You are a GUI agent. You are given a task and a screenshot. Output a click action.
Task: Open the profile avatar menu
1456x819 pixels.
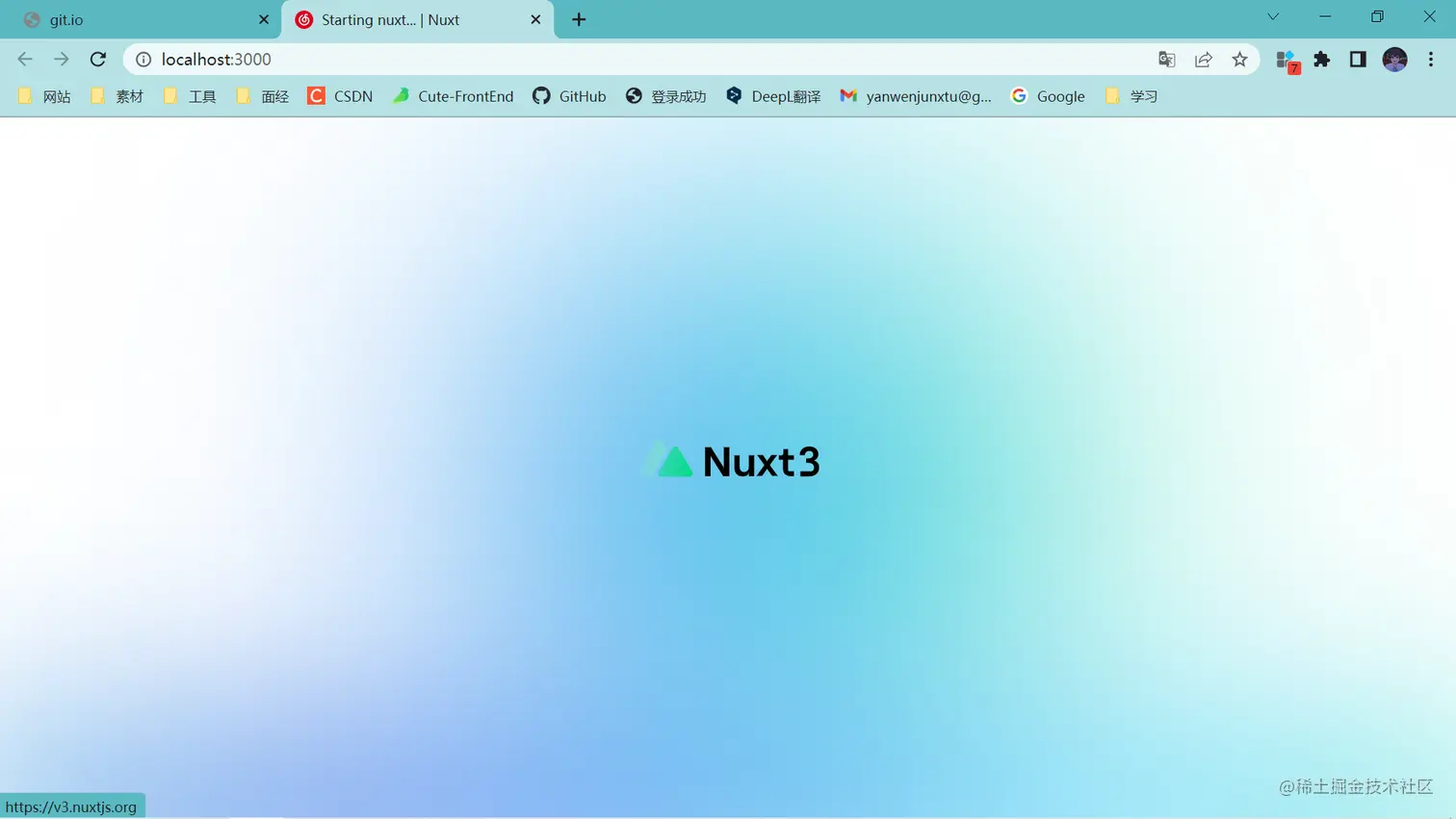tap(1394, 60)
